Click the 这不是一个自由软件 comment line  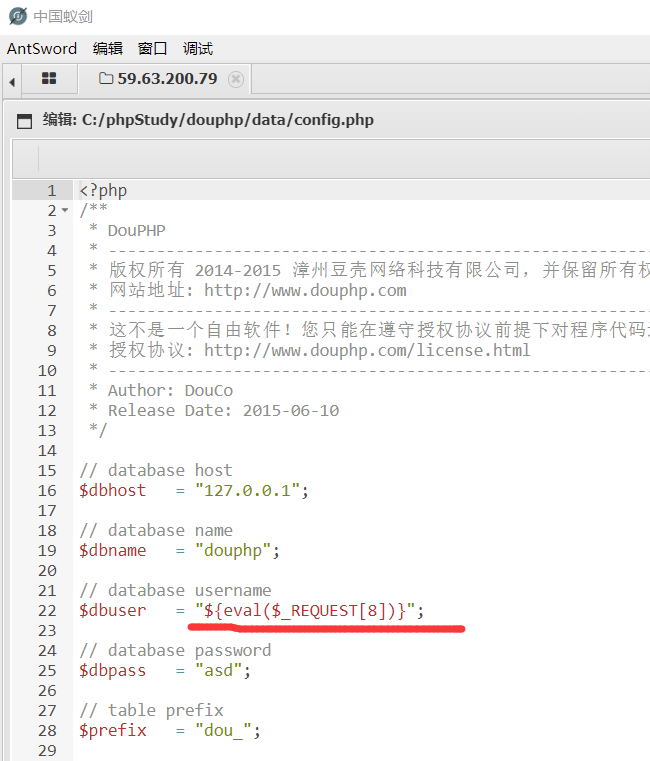tap(369, 330)
